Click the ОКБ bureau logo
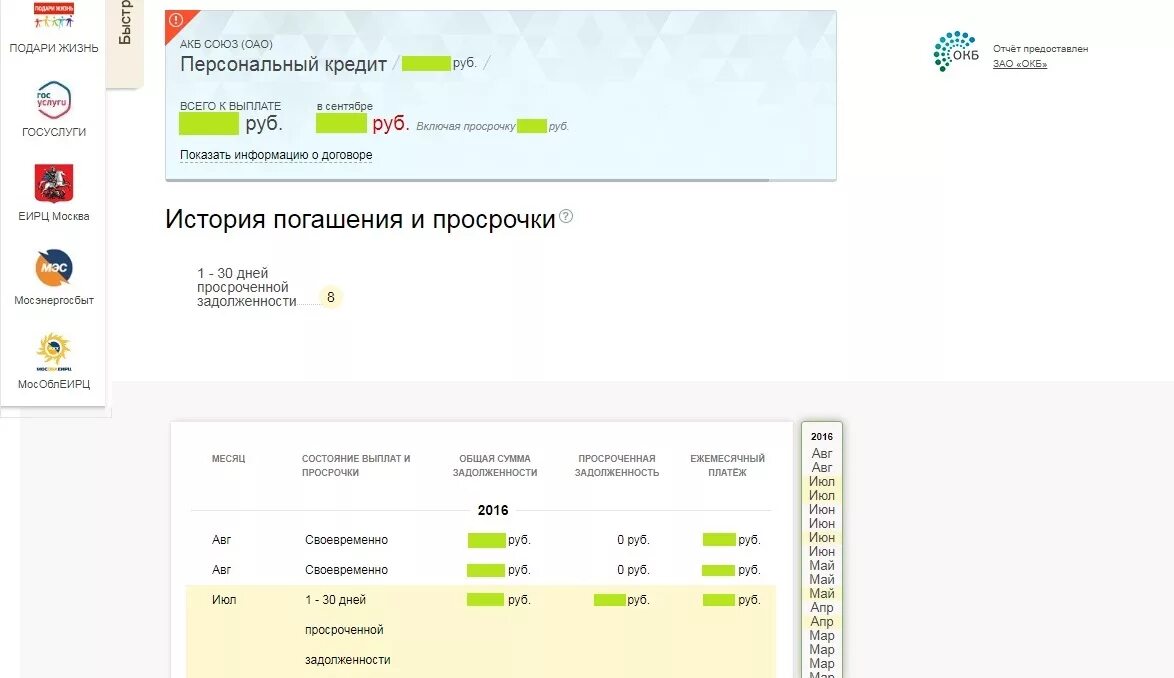 (x=956, y=52)
